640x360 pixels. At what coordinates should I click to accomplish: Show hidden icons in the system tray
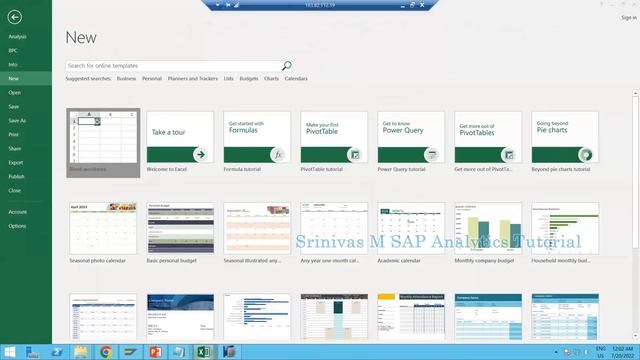pyautogui.click(x=556, y=352)
